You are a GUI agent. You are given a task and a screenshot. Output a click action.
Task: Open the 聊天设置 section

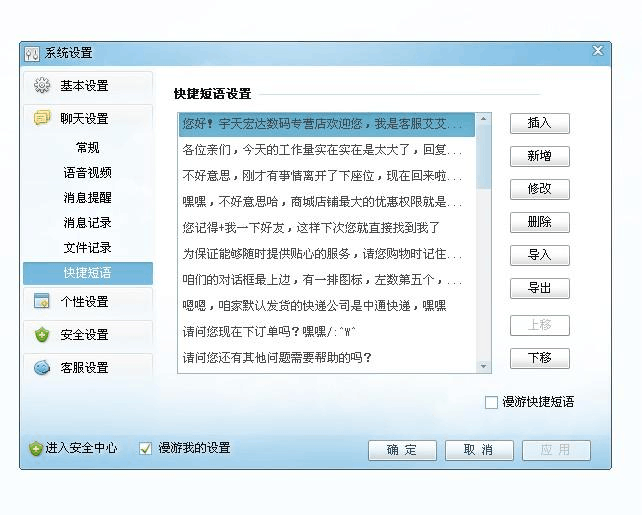coord(88,118)
